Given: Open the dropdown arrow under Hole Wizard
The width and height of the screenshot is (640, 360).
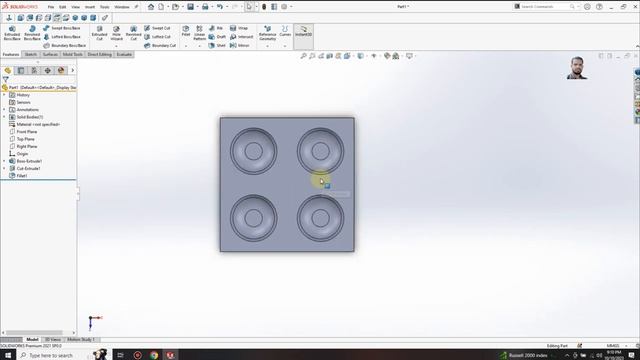Looking at the screenshot, I should pos(116,46).
